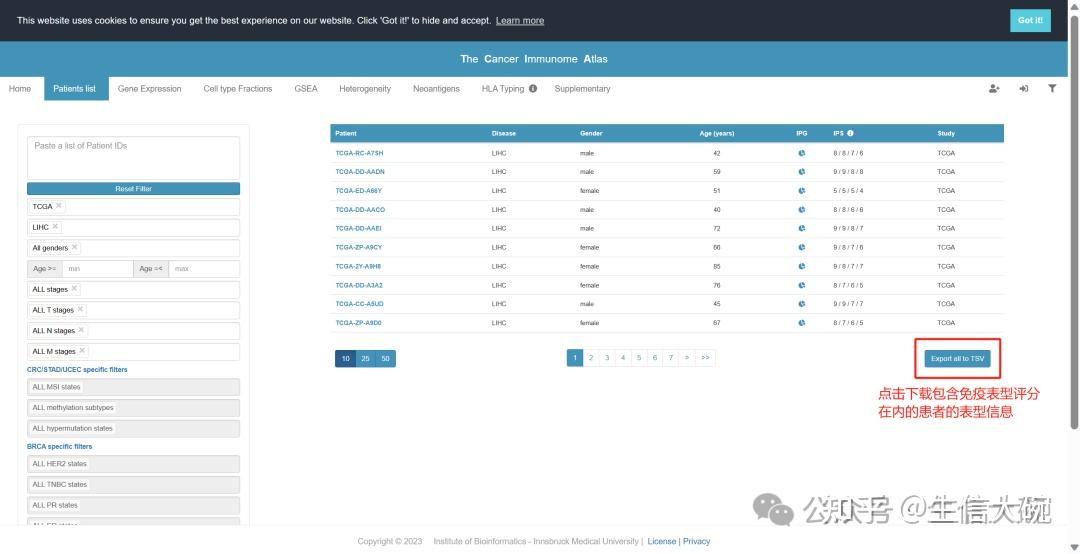Open the ALL N stages select box

coord(134,331)
